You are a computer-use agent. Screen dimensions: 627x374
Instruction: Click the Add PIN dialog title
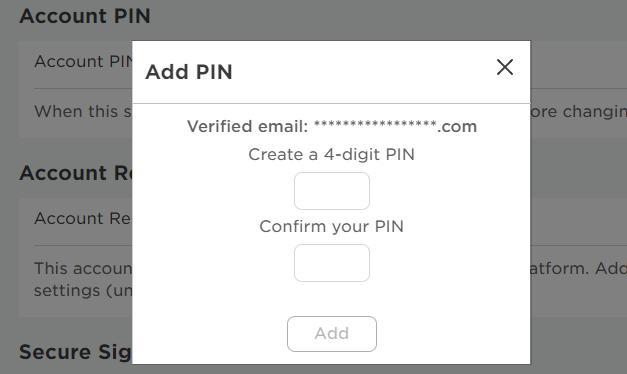tap(189, 72)
